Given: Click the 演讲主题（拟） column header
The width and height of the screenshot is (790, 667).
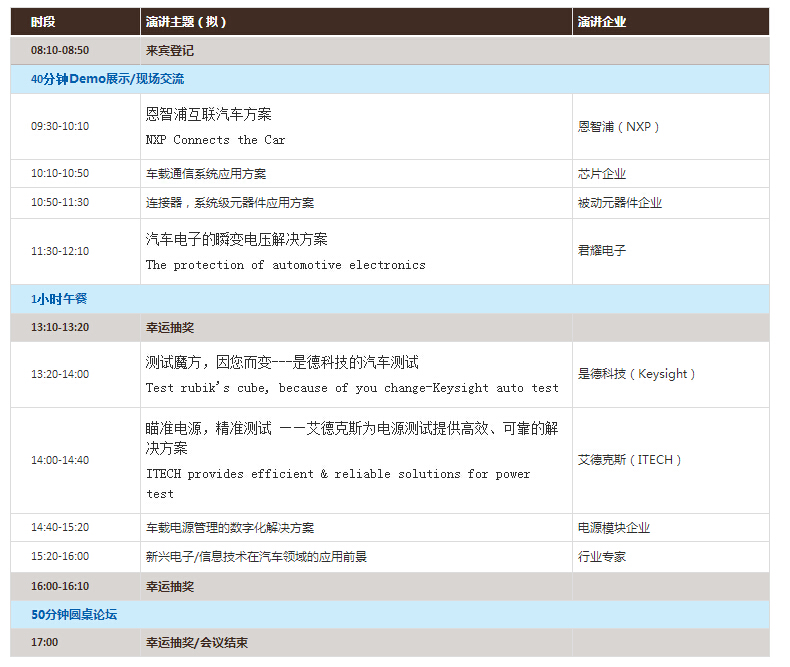Looking at the screenshot, I should coord(186,21).
